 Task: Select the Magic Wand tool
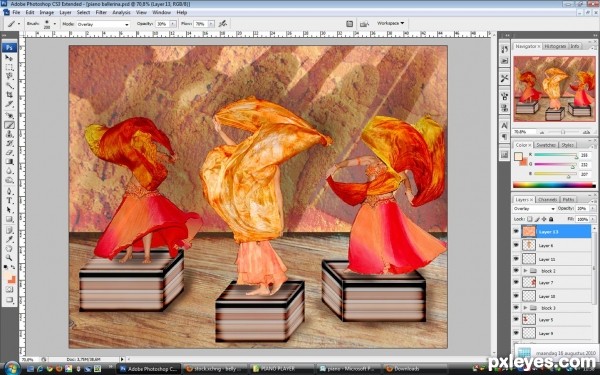(x=9, y=85)
